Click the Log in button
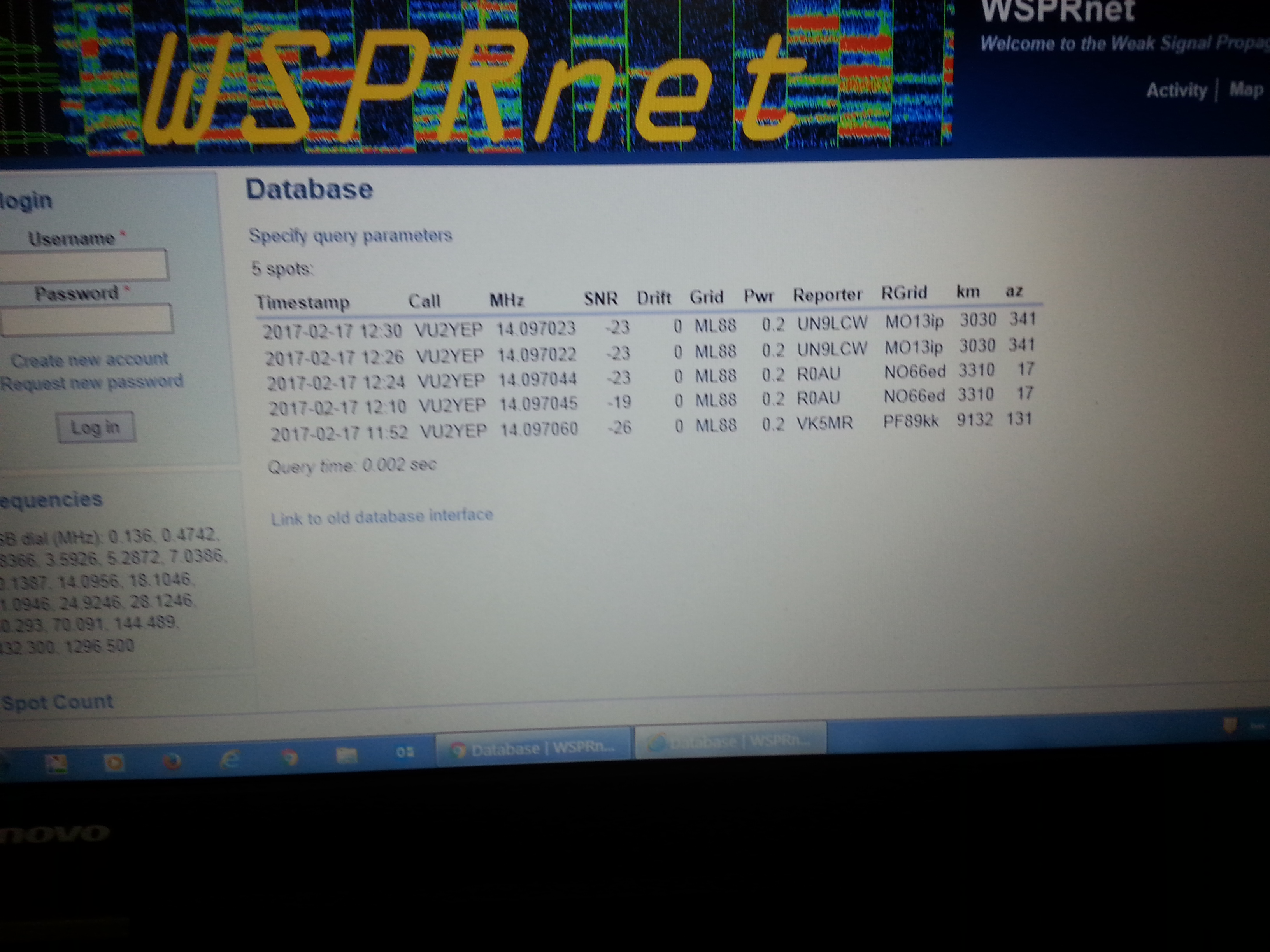Viewport: 1270px width, 952px height. pyautogui.click(x=96, y=427)
